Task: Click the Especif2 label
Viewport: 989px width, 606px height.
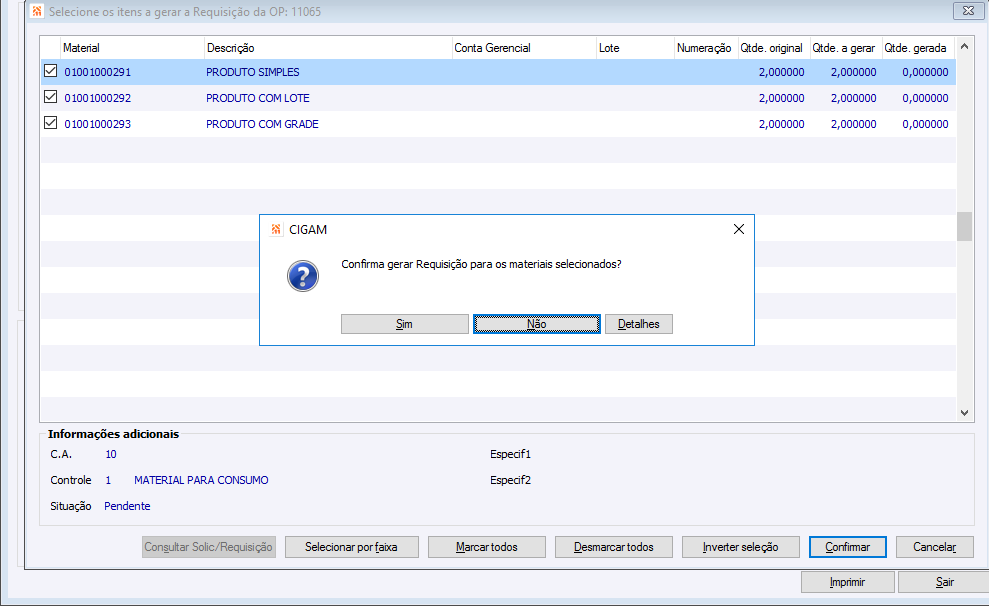Action: (x=510, y=481)
